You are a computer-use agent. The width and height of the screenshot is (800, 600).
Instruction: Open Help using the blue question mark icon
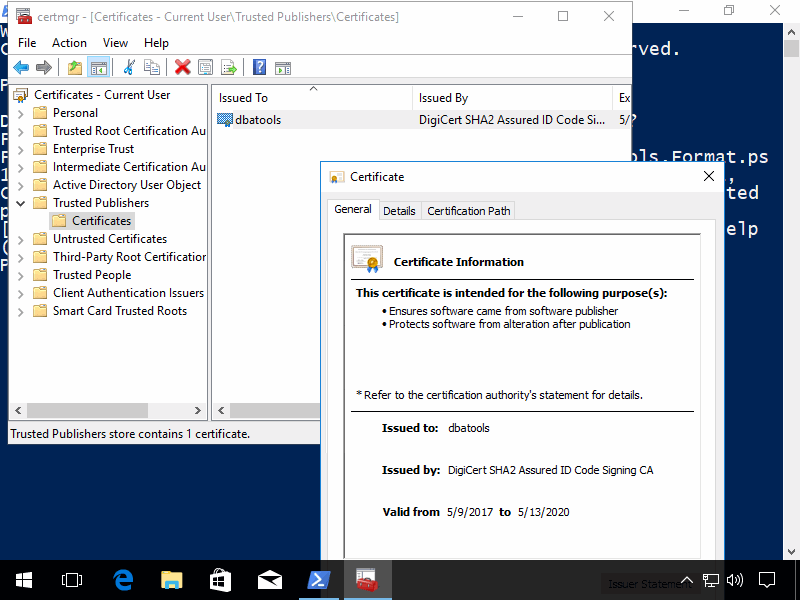(x=259, y=67)
